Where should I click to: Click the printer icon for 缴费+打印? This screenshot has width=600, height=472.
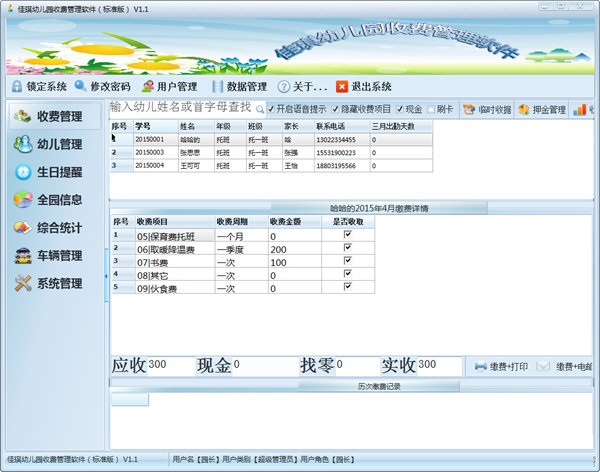(481, 367)
